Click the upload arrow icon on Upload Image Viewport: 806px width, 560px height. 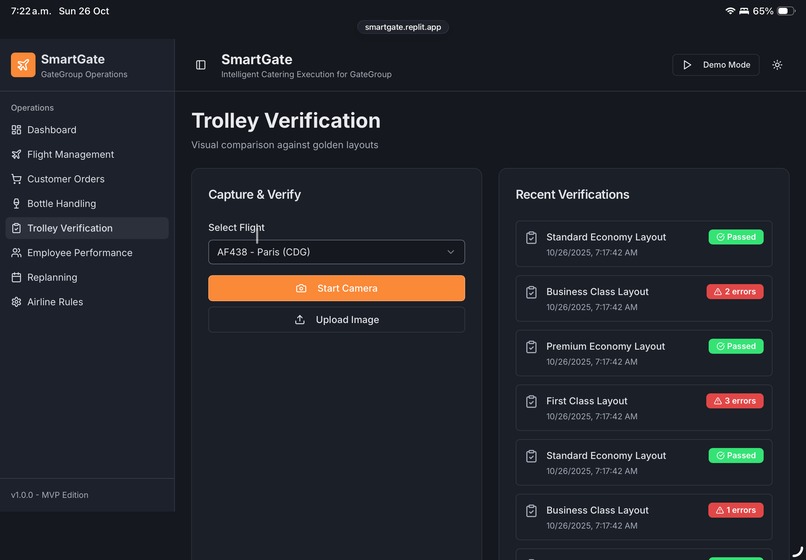coord(300,320)
